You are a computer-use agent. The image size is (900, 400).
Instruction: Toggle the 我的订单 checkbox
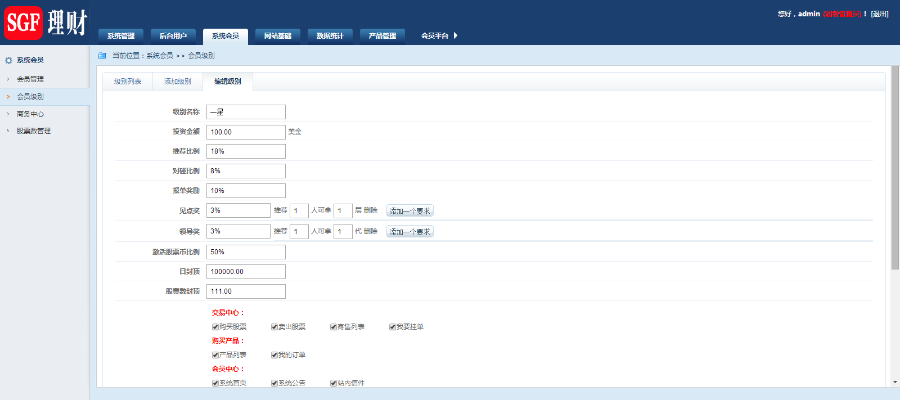274,355
